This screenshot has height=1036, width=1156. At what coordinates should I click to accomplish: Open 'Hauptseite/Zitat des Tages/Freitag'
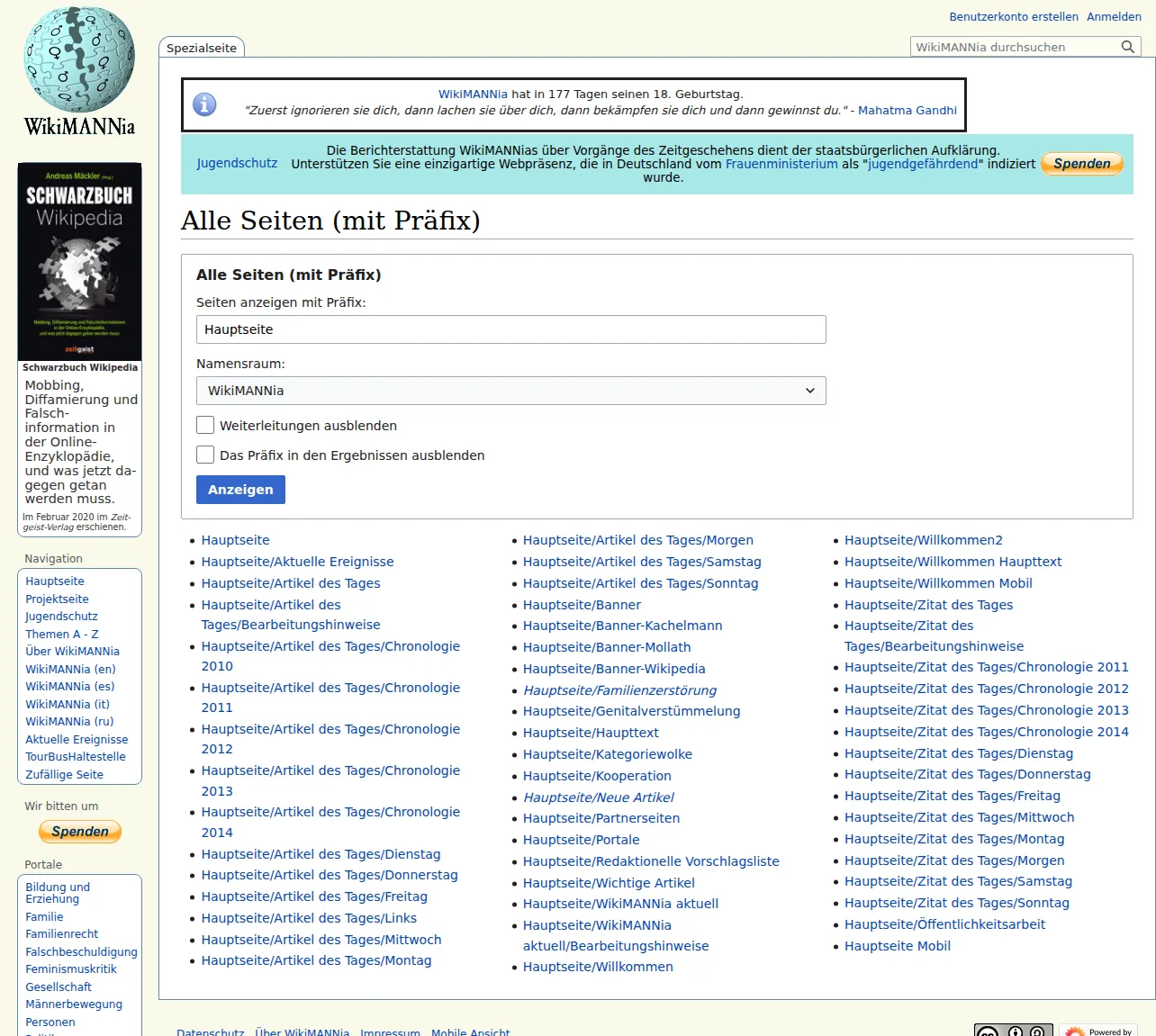pyautogui.click(x=953, y=796)
